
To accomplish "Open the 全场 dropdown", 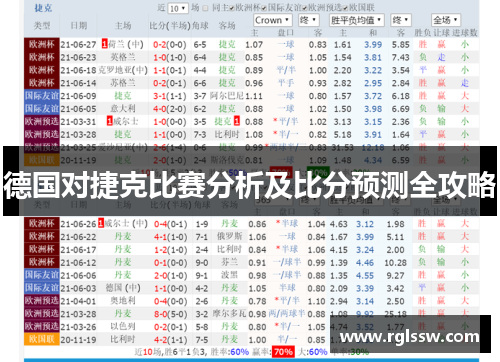I will coord(446,20).
